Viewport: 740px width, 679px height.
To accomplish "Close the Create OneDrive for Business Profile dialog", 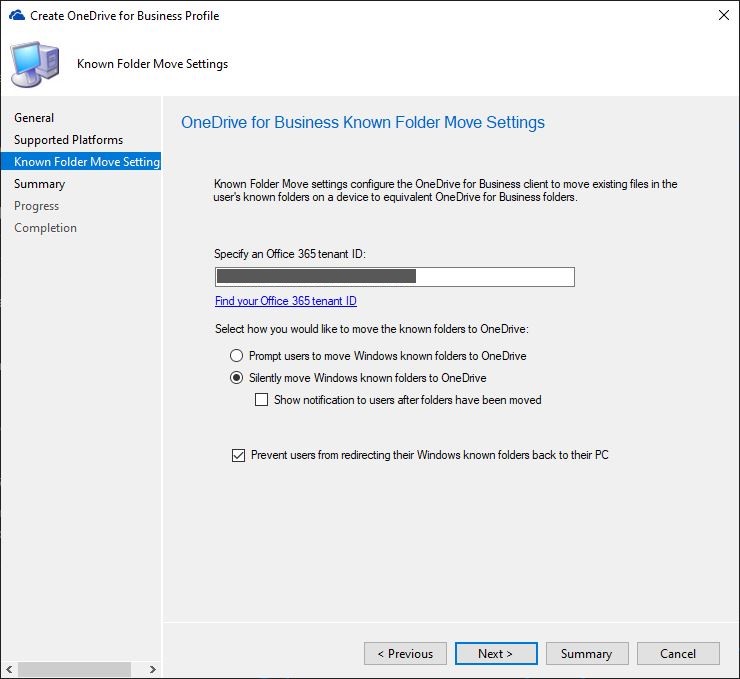I will (723, 15).
